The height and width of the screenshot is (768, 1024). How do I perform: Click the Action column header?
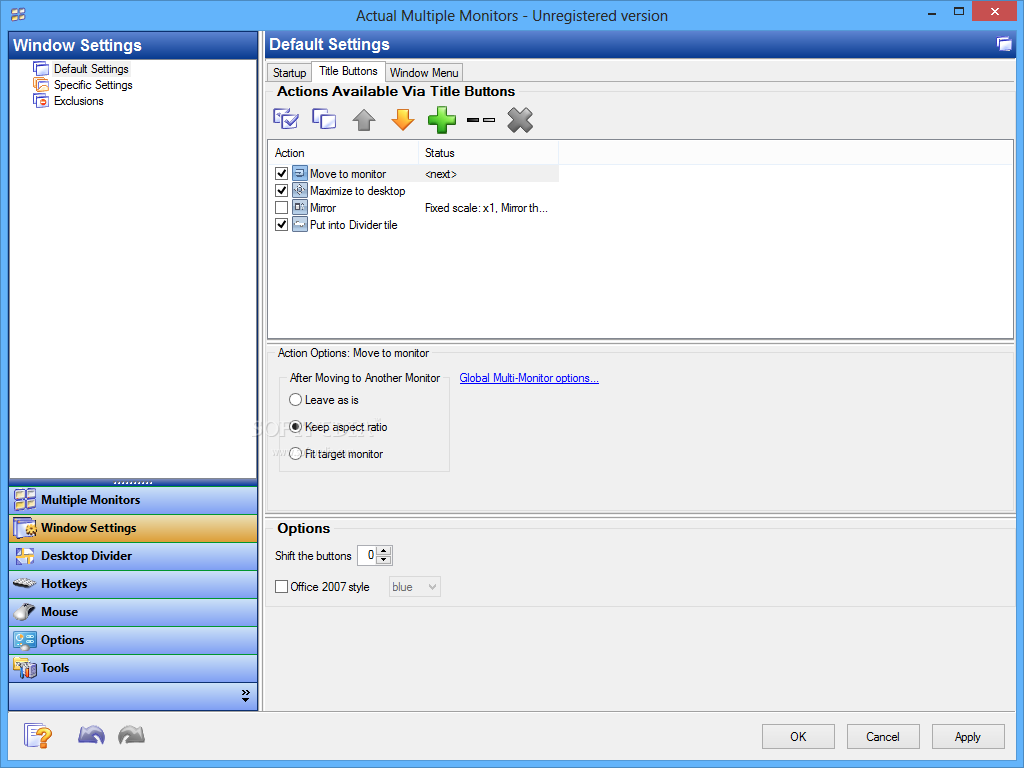(x=344, y=153)
